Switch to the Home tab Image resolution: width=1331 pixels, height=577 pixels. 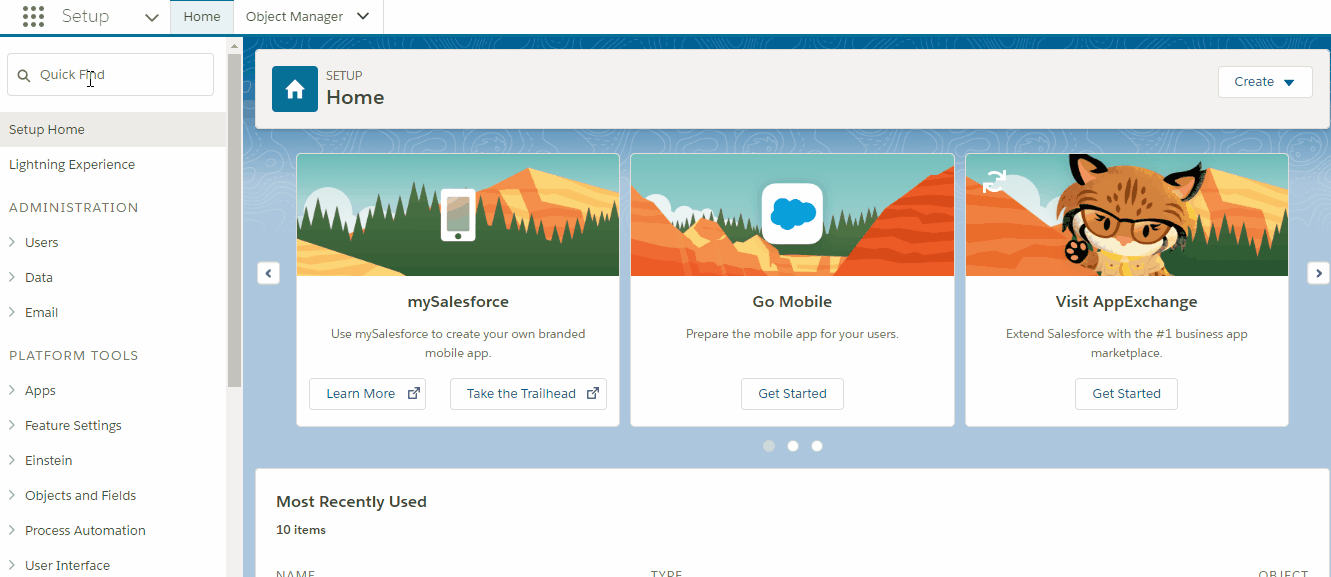(x=202, y=17)
